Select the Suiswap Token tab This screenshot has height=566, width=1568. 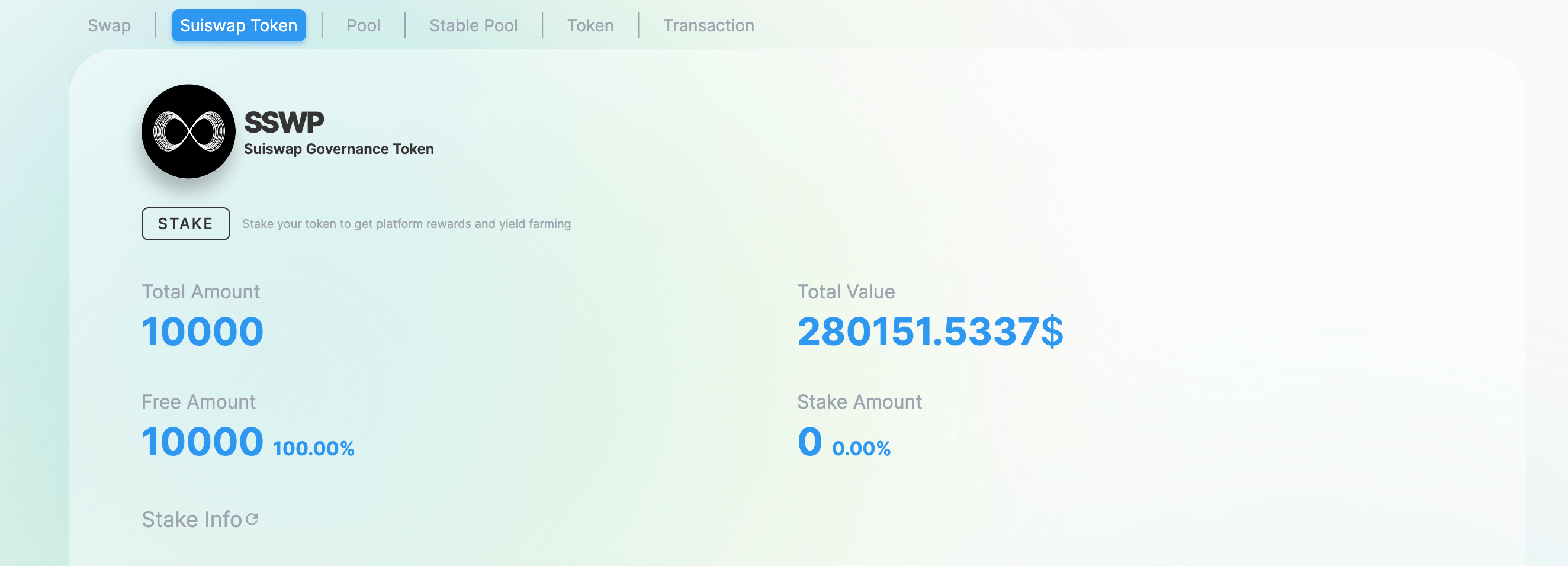239,25
